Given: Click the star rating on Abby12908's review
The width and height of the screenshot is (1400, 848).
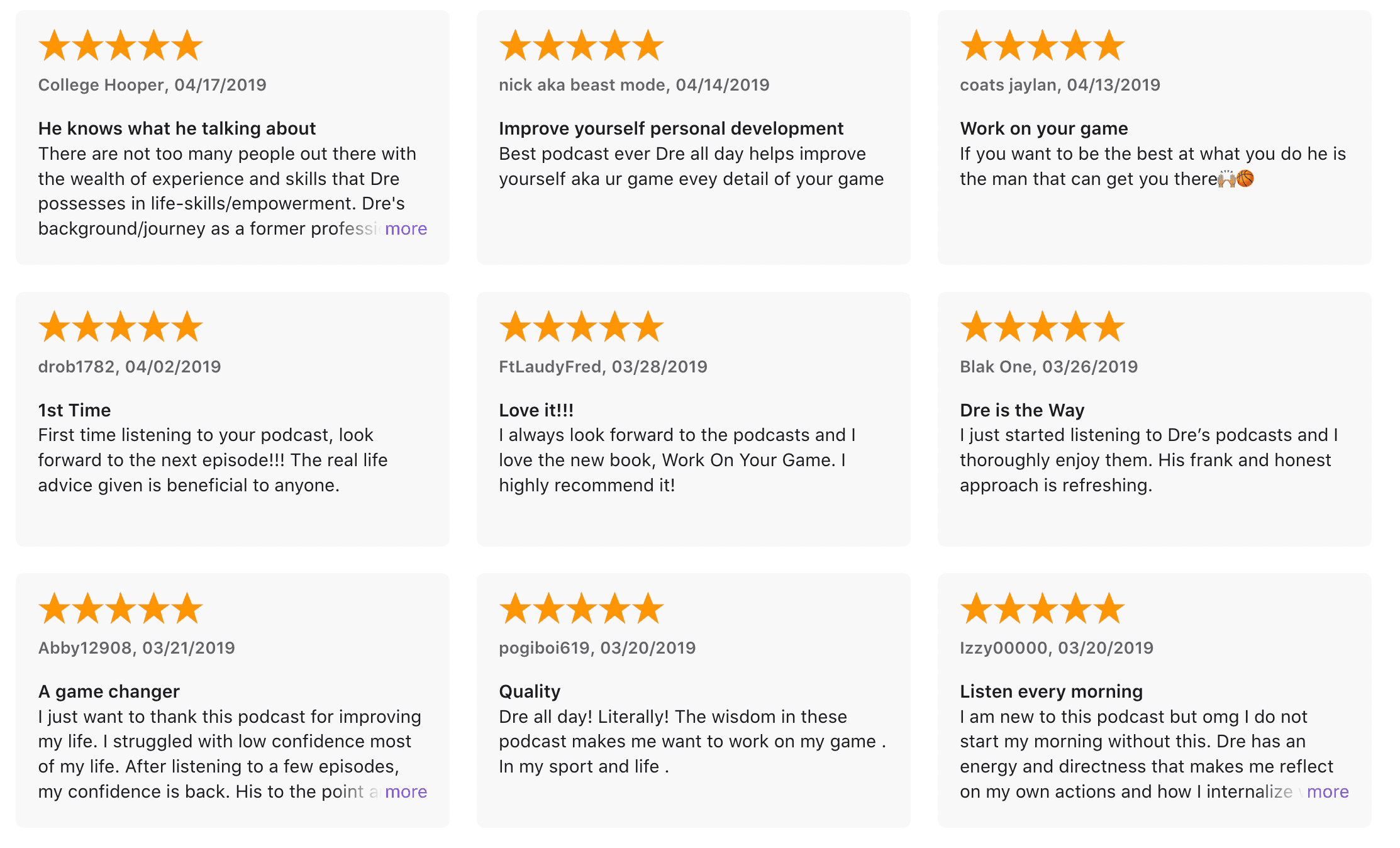Looking at the screenshot, I should coord(120,608).
